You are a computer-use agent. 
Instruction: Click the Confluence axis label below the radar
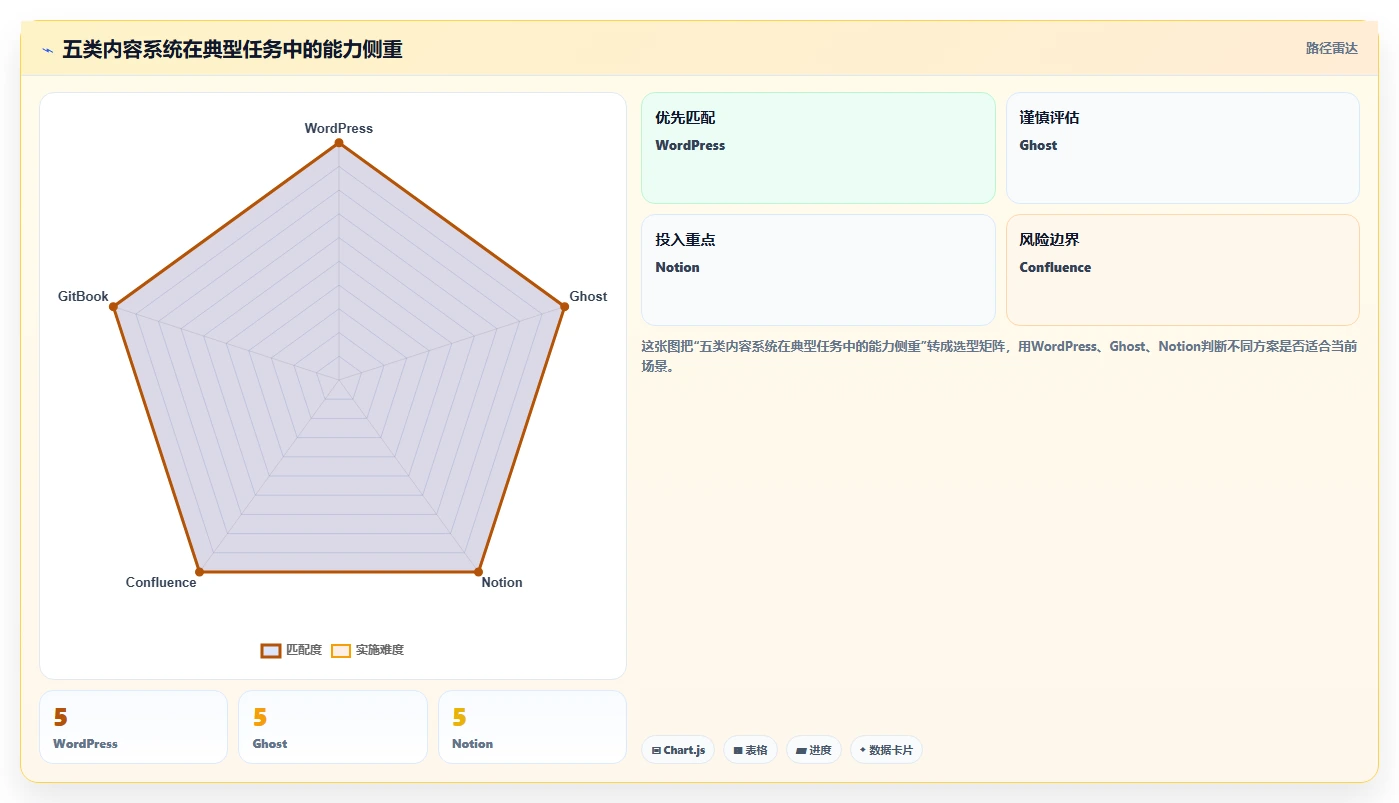pyautogui.click(x=161, y=582)
